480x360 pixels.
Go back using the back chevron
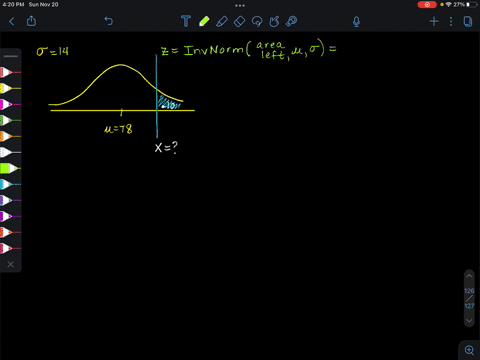pos(12,22)
